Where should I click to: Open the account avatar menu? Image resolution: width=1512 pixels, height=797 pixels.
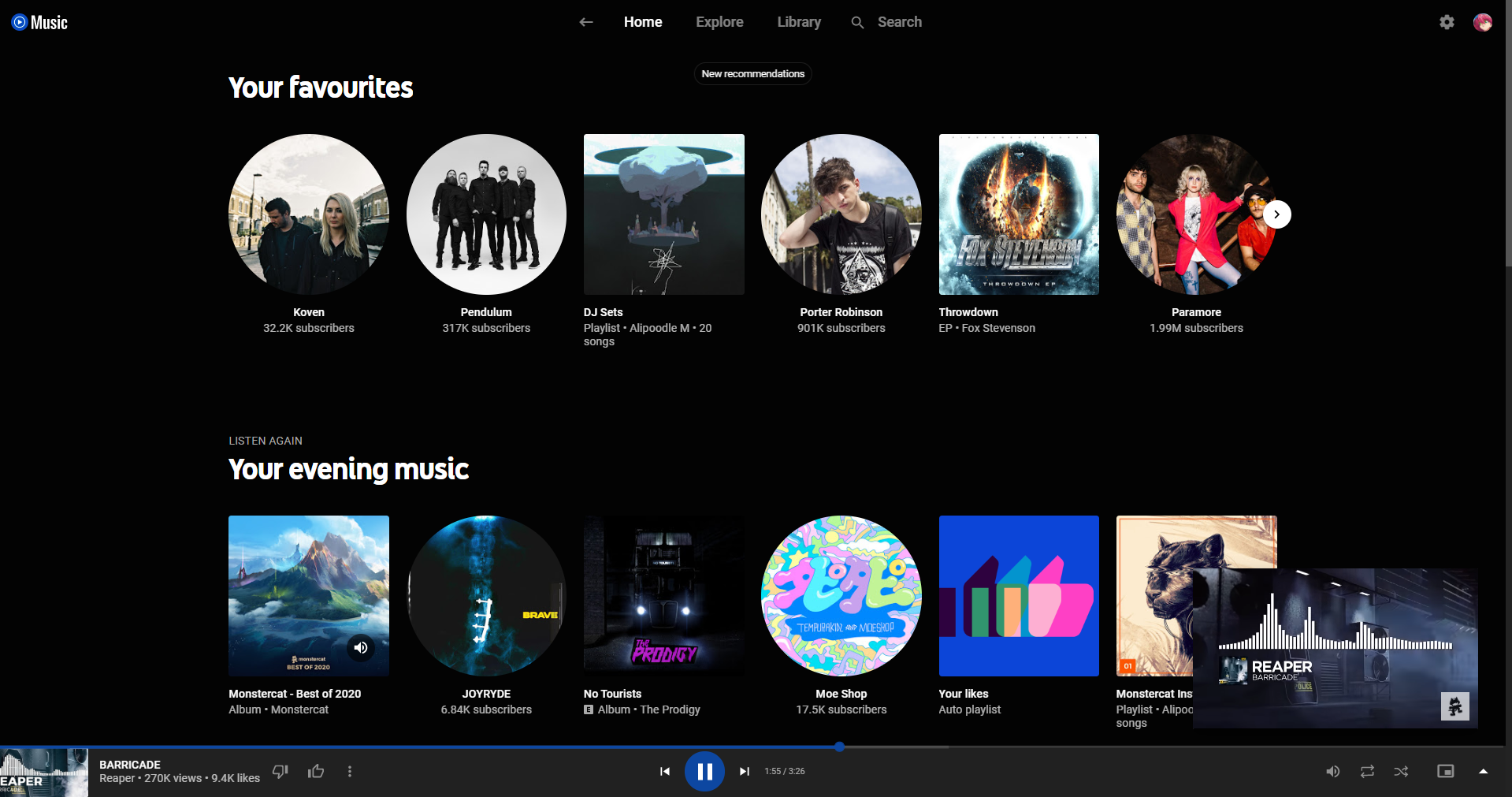(x=1482, y=22)
